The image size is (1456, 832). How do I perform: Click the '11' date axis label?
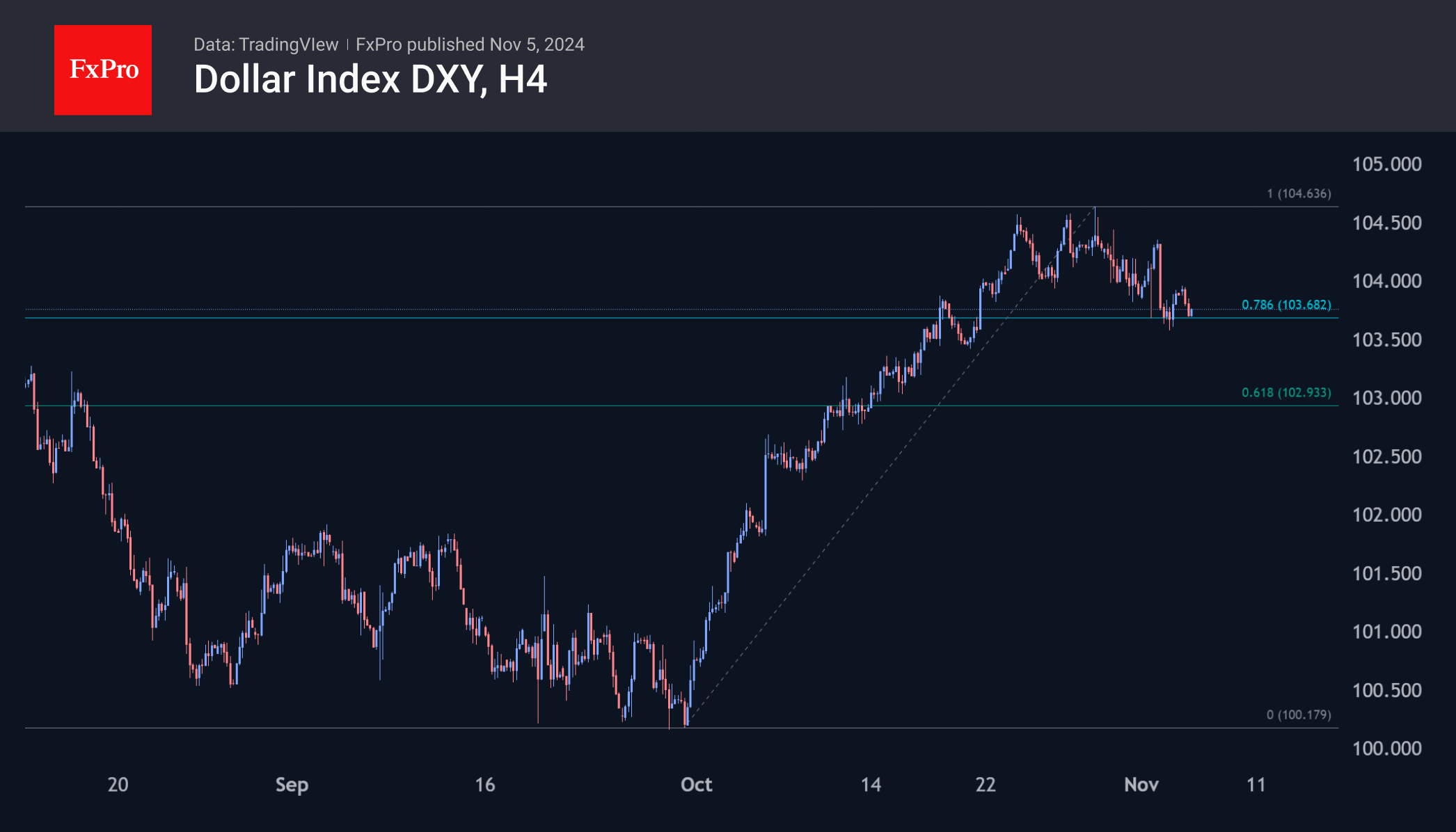pyautogui.click(x=1256, y=785)
